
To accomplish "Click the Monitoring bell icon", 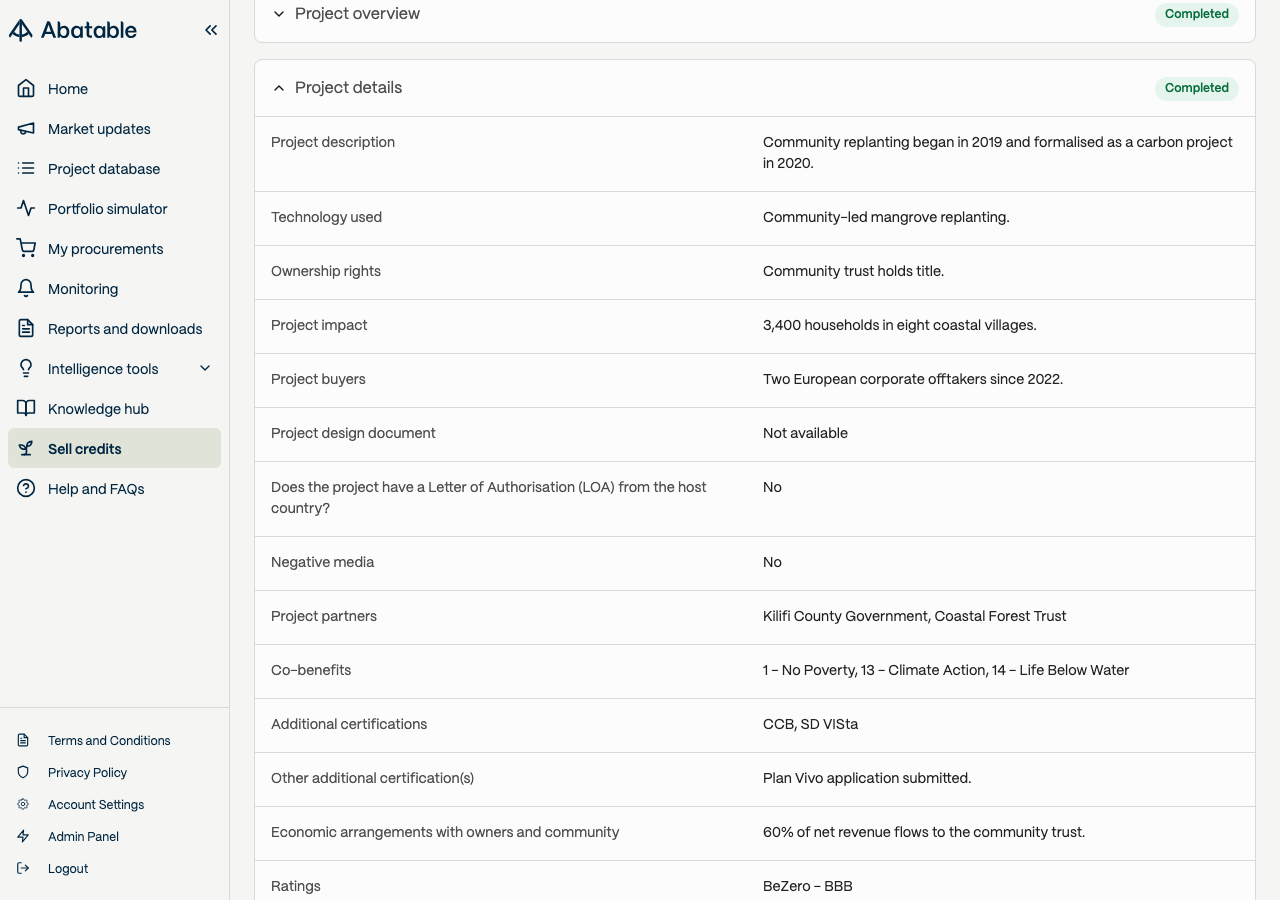I will [x=27, y=289].
